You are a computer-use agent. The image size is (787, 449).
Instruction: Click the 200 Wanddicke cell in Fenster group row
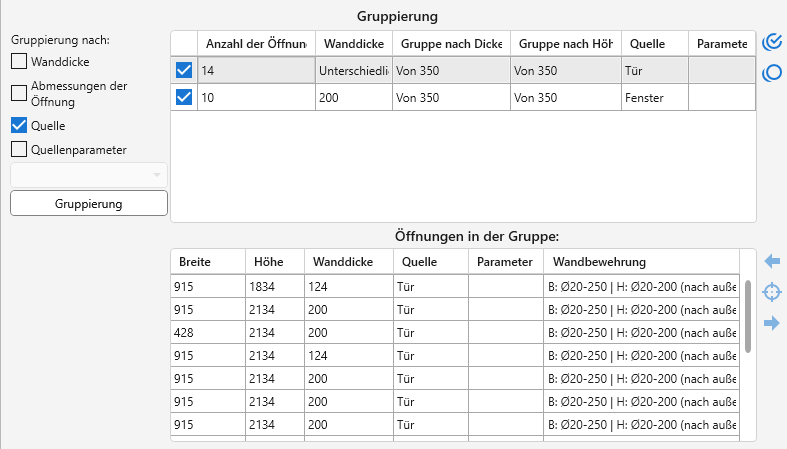[x=354, y=97]
